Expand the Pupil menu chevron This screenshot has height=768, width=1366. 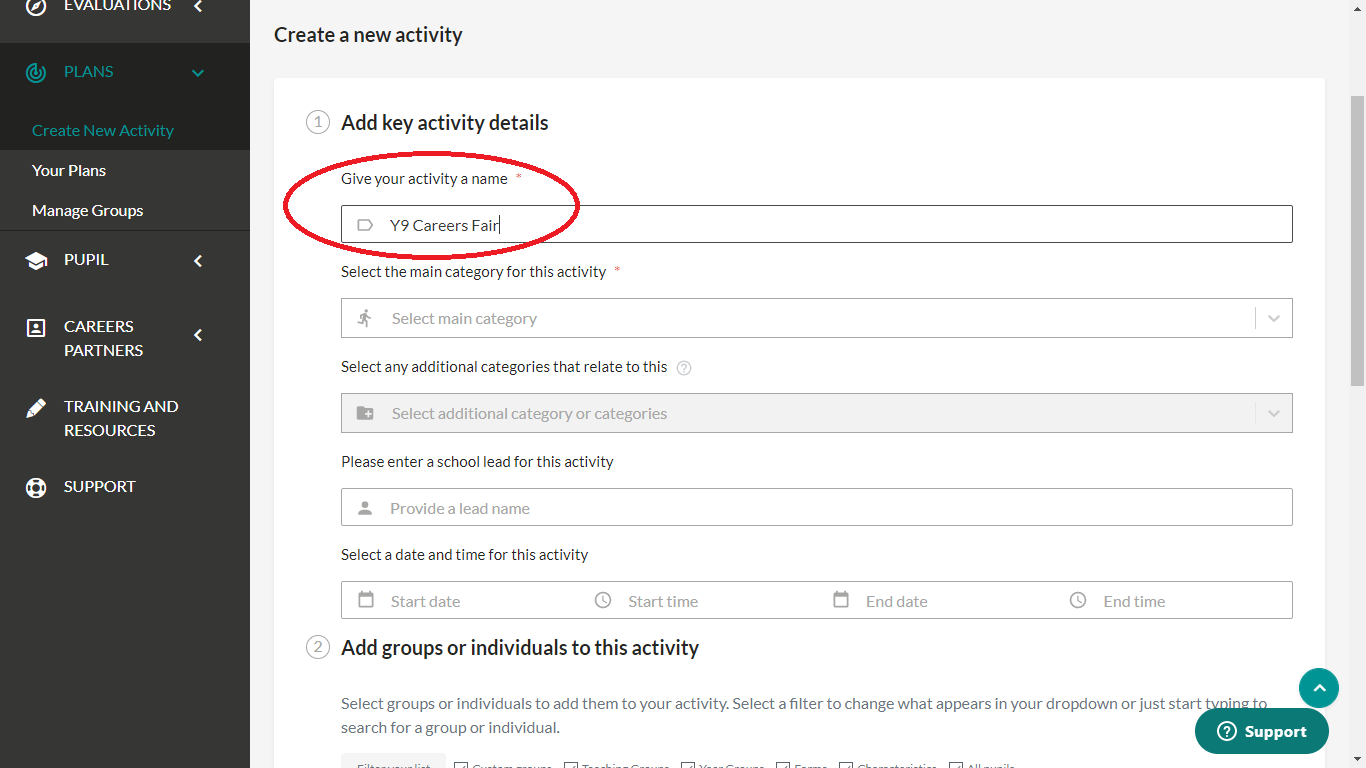pos(198,261)
